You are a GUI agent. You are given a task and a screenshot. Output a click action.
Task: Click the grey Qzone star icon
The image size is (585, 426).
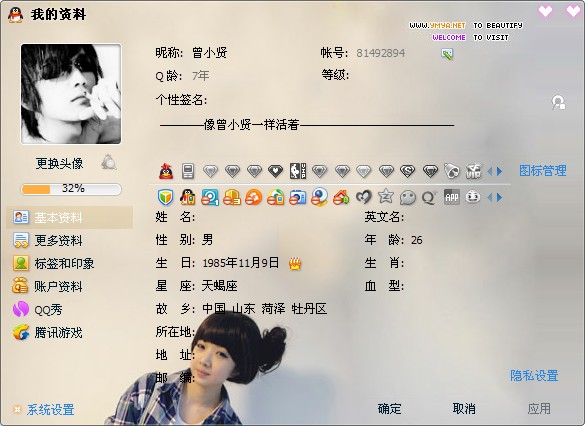[x=385, y=196]
